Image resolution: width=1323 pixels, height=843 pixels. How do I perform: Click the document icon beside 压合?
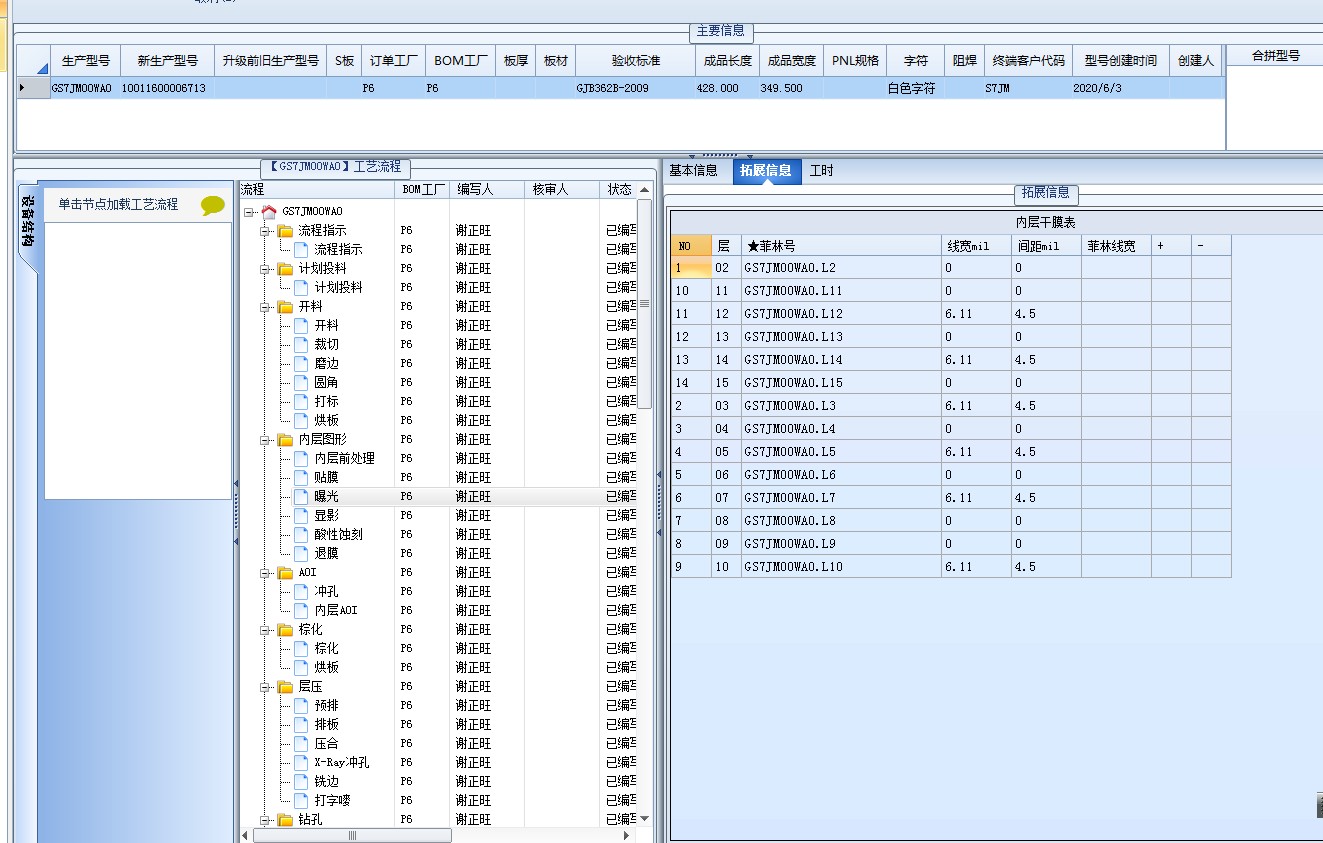(x=302, y=743)
